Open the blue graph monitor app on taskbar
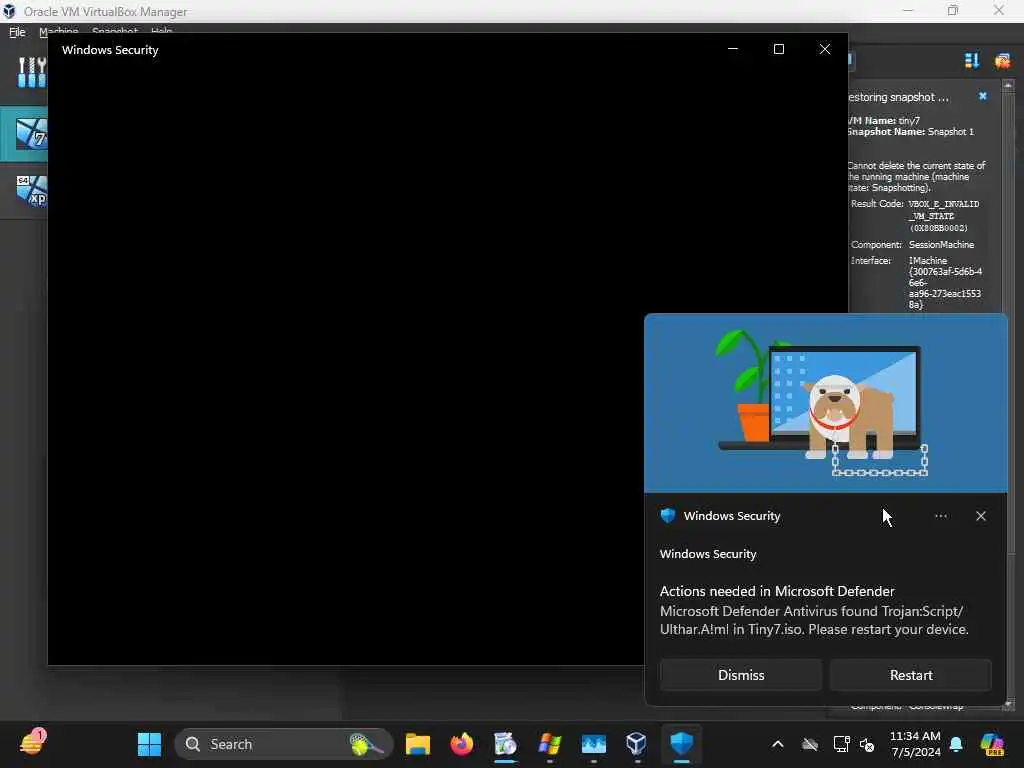Viewport: 1024px width, 768px height. pos(594,744)
